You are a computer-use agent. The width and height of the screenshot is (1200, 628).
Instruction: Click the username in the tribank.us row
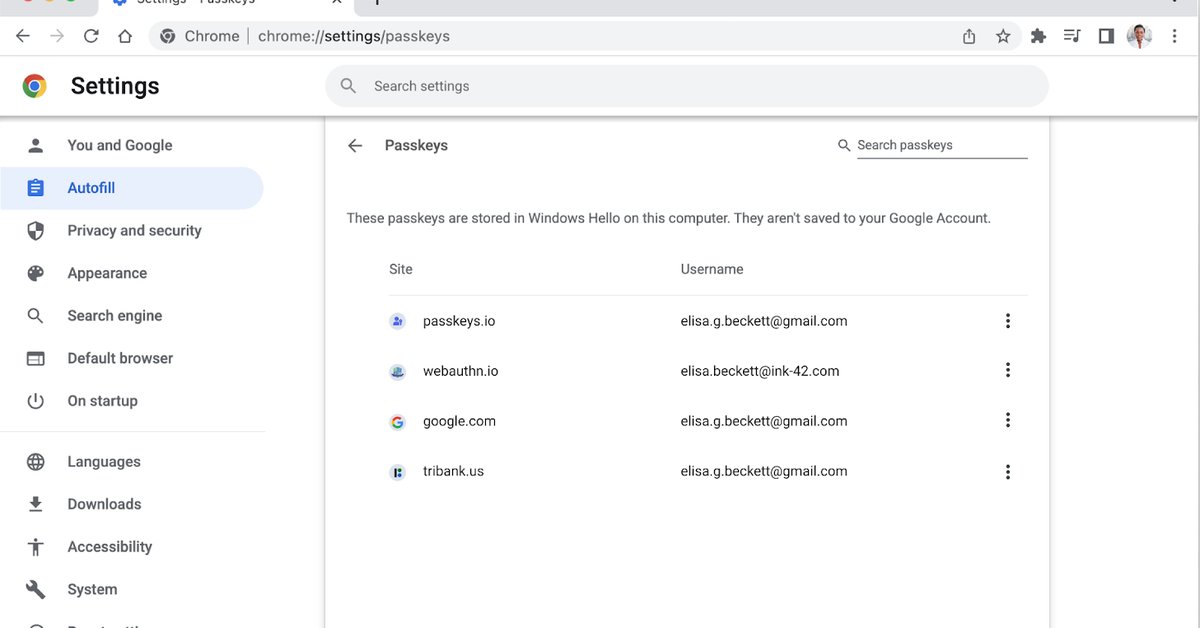point(764,471)
